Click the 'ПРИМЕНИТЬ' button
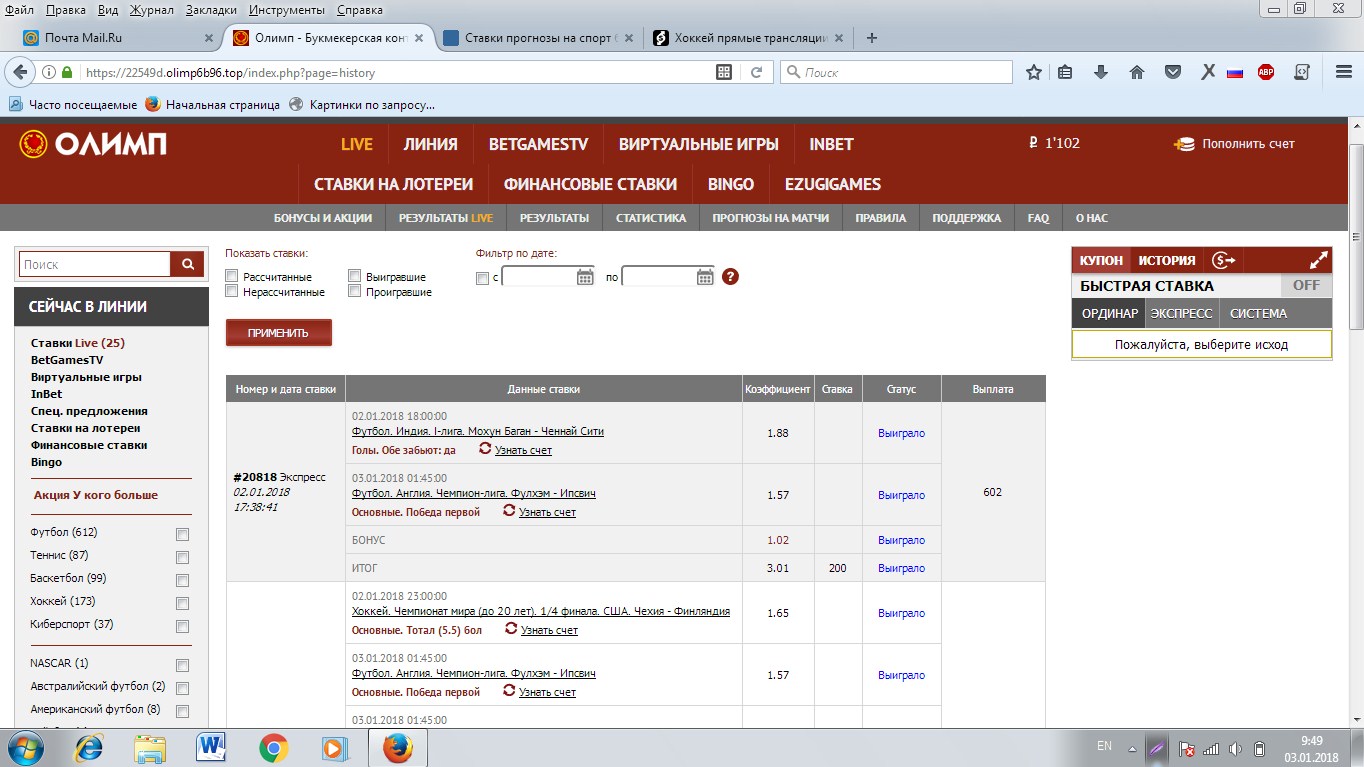Screen dimensions: 1364x767 (278, 334)
